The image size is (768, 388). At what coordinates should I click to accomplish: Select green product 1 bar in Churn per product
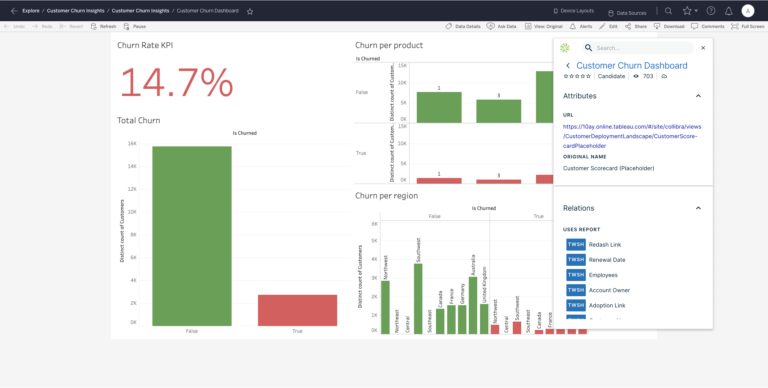pos(439,107)
